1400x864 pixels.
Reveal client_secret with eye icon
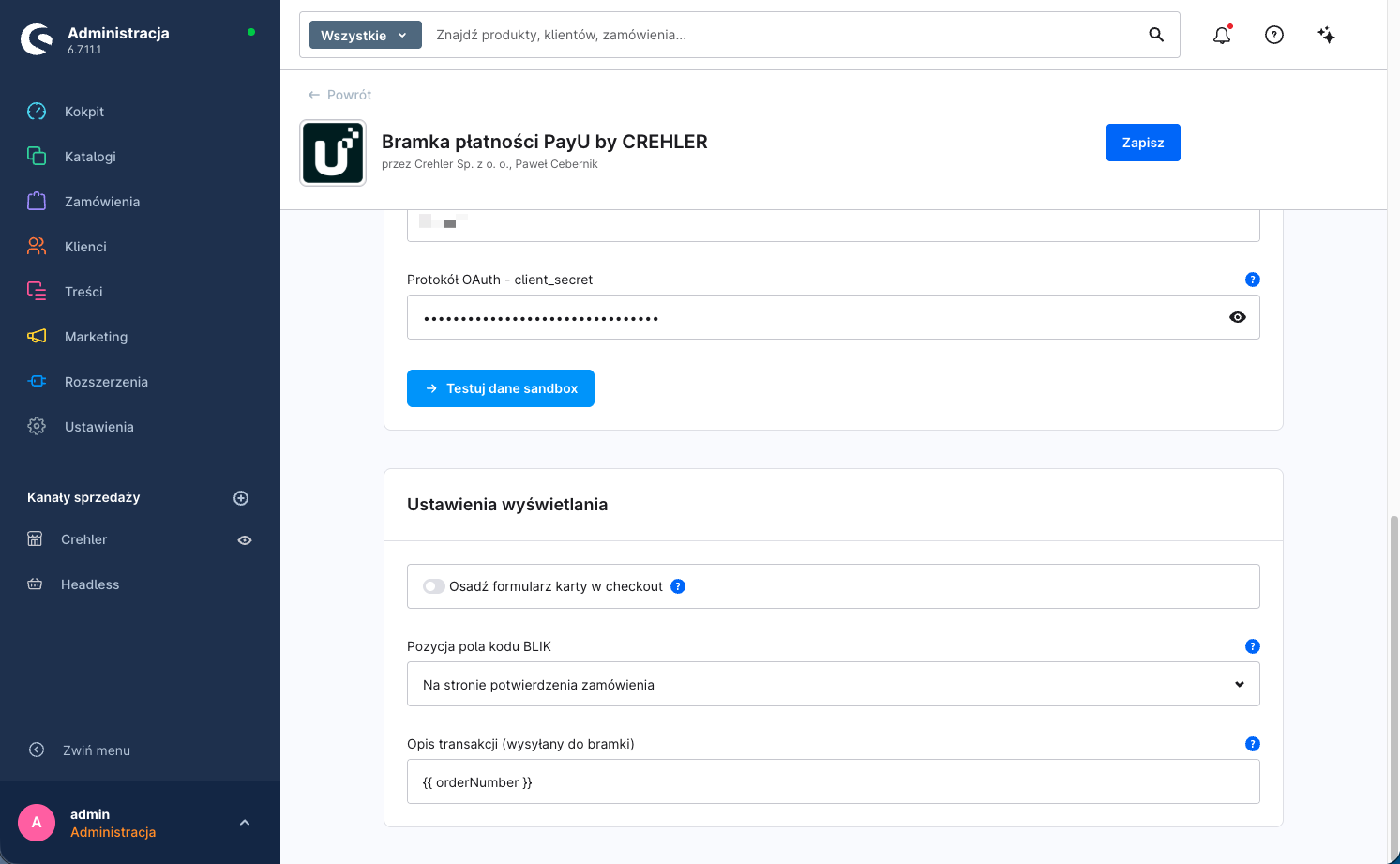click(x=1238, y=317)
